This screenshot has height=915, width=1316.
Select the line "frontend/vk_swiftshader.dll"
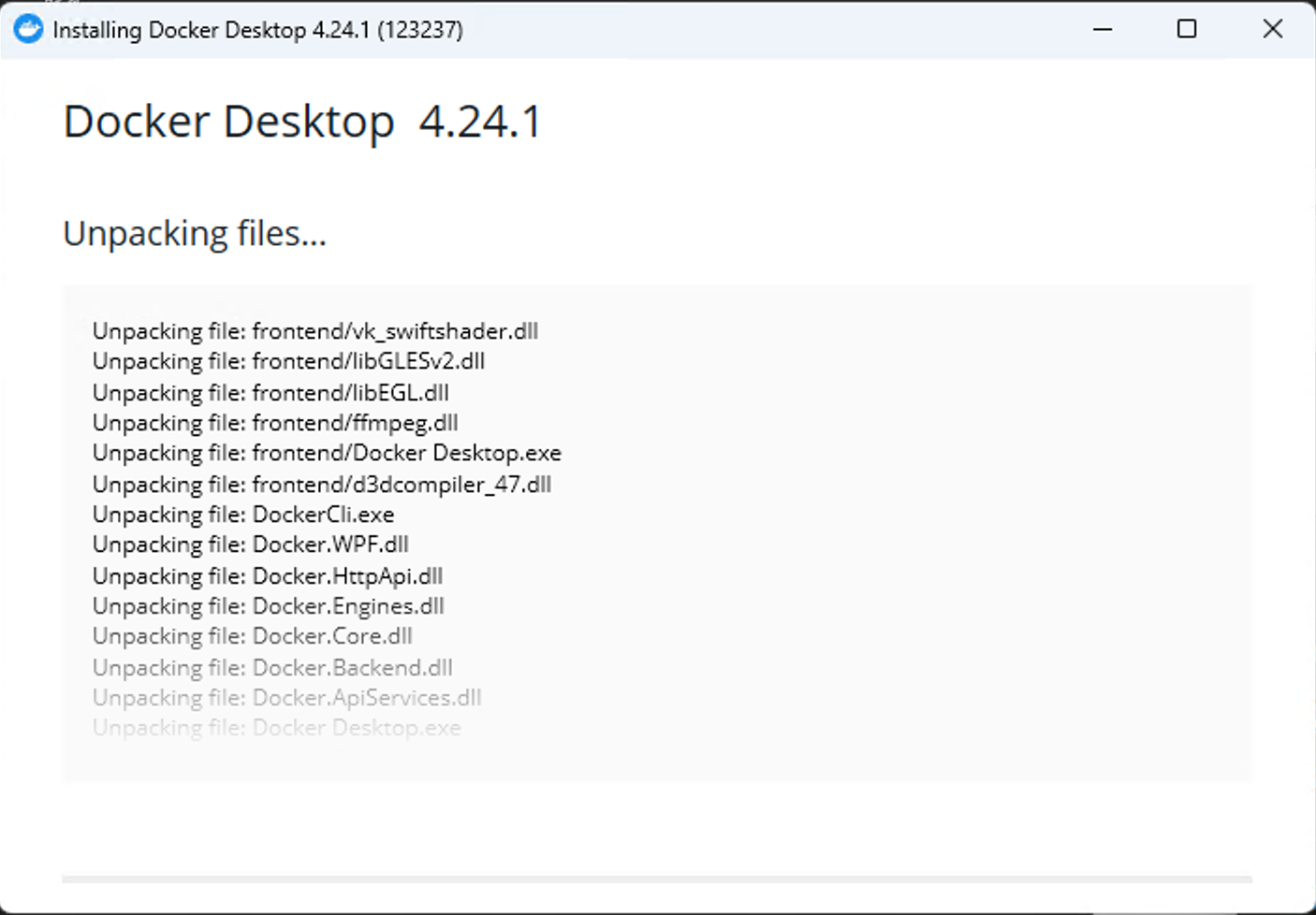click(315, 331)
